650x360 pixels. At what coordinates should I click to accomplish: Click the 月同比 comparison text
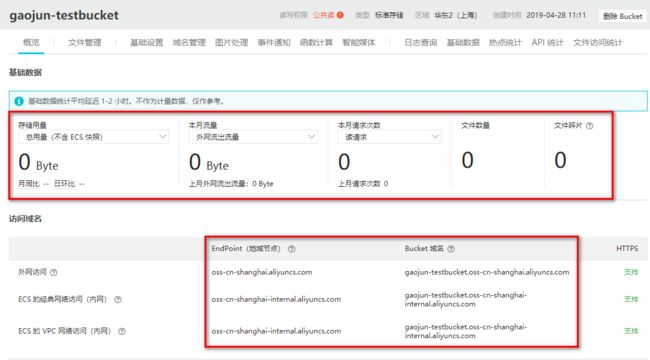[34, 184]
